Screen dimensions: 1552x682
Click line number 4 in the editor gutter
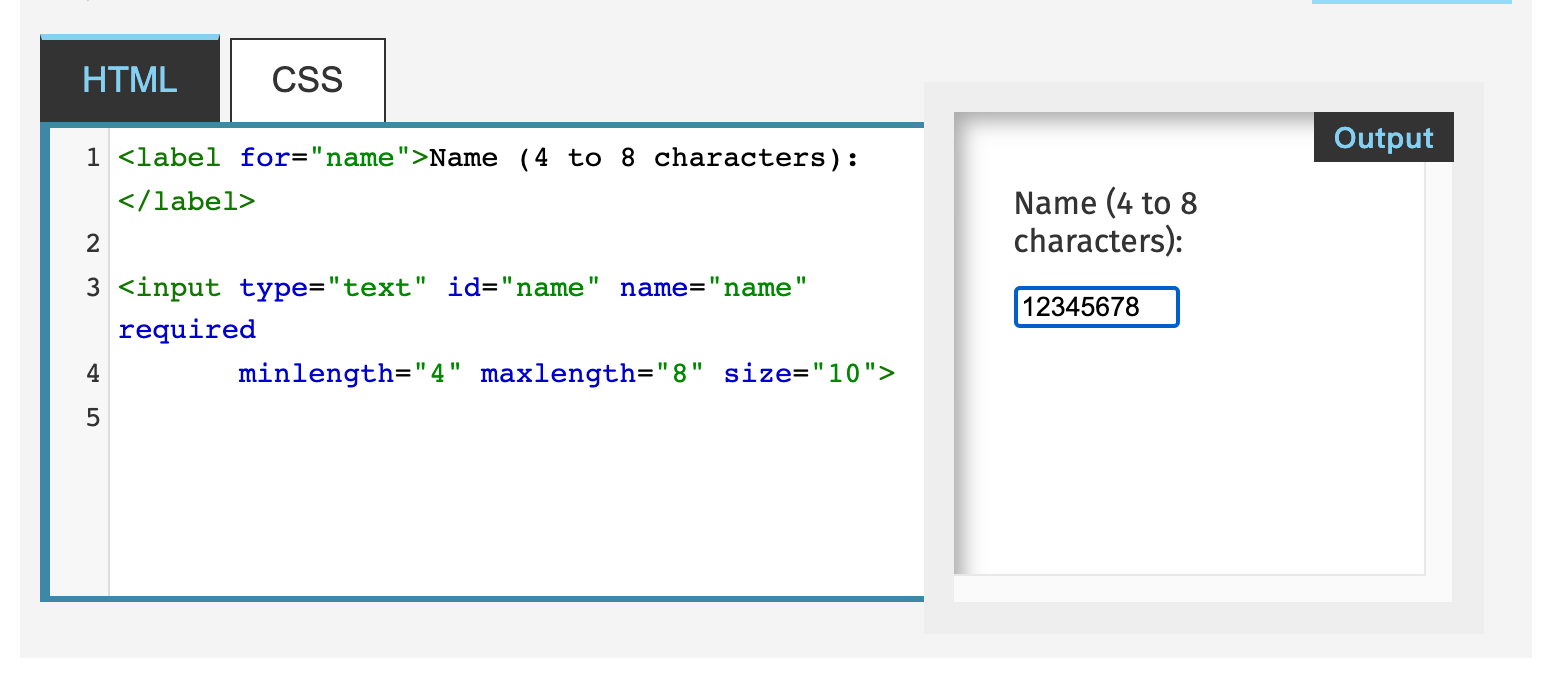point(93,374)
